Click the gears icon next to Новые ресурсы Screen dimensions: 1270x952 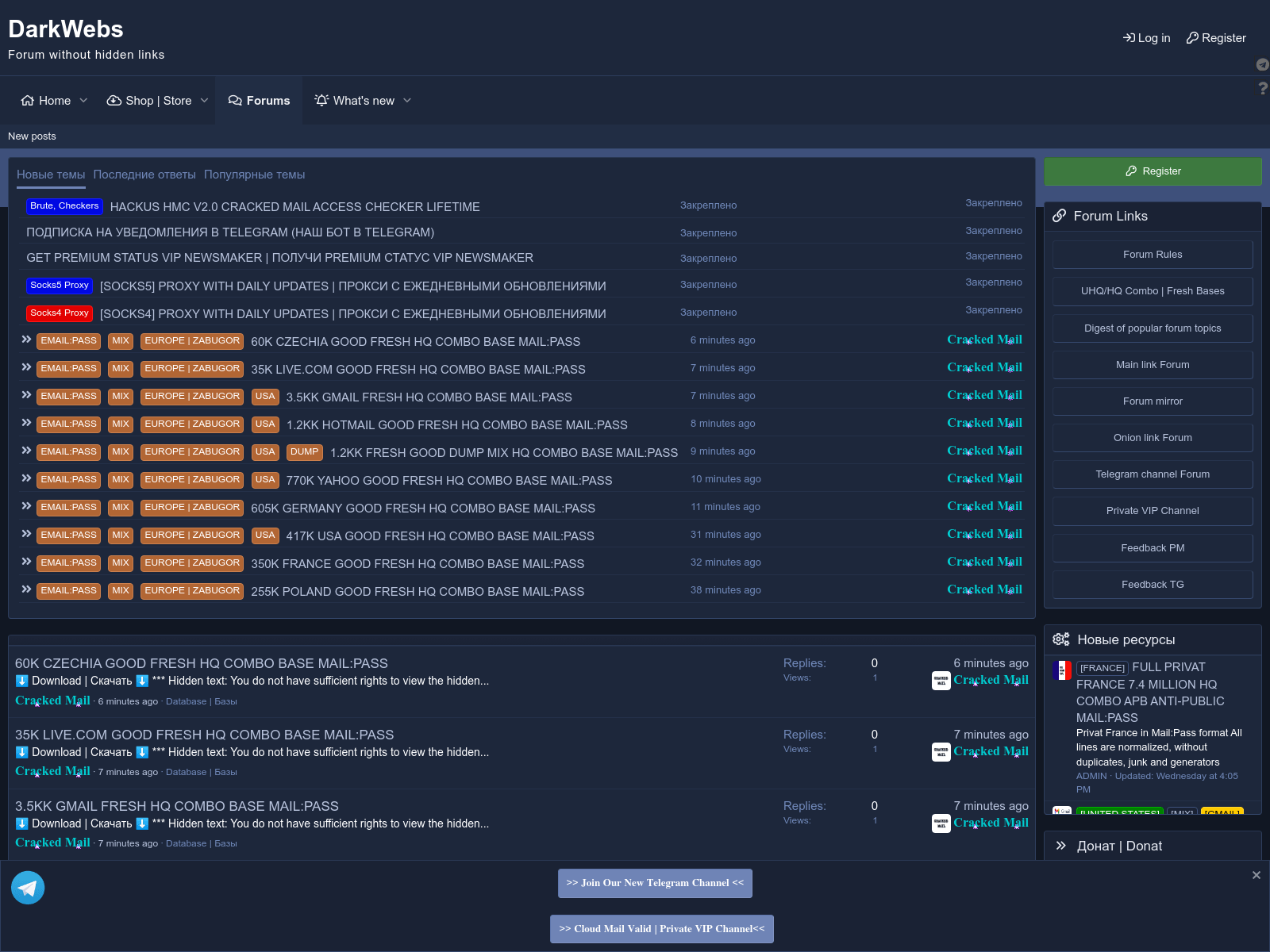click(1061, 639)
